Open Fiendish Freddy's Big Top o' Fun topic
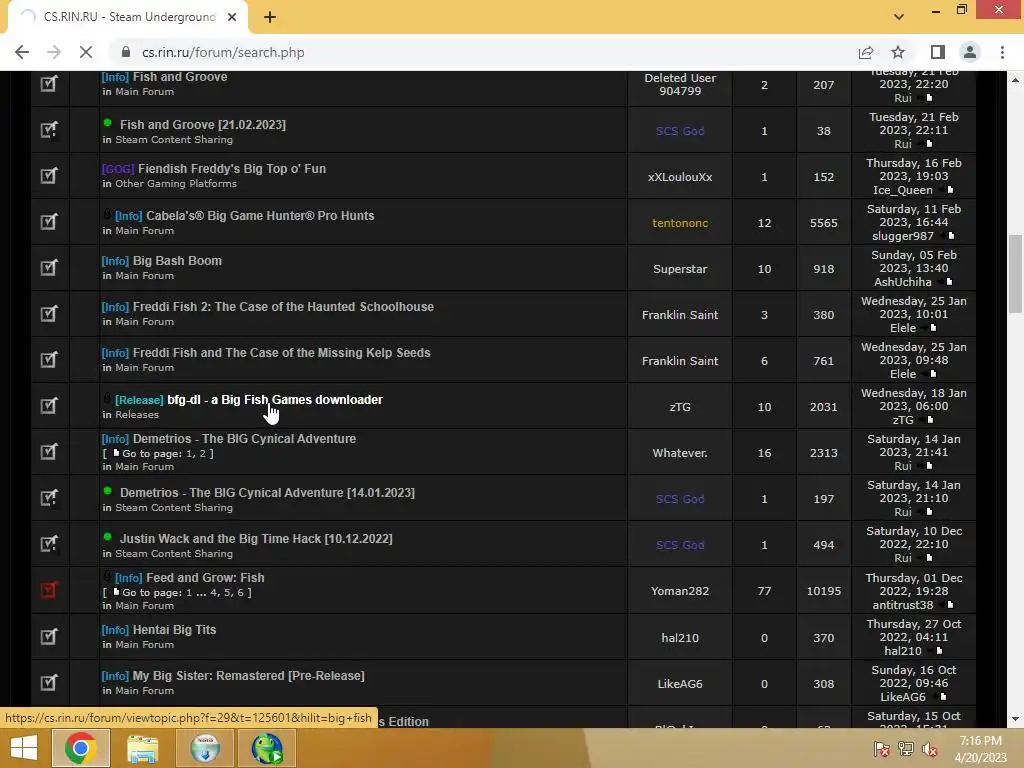The width and height of the screenshot is (1024, 768). point(232,168)
